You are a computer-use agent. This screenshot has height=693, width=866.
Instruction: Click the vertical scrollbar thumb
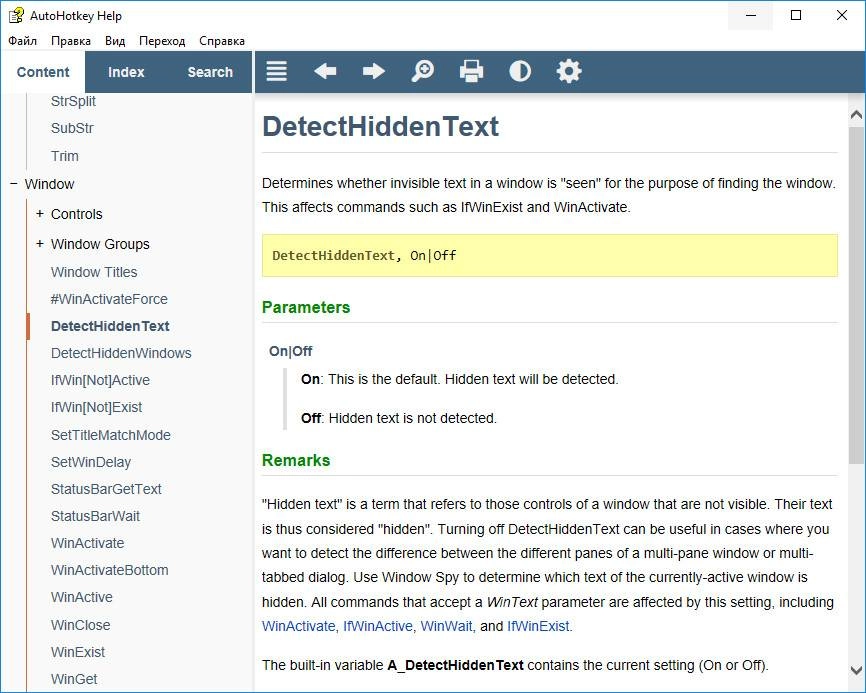[x=856, y=294]
